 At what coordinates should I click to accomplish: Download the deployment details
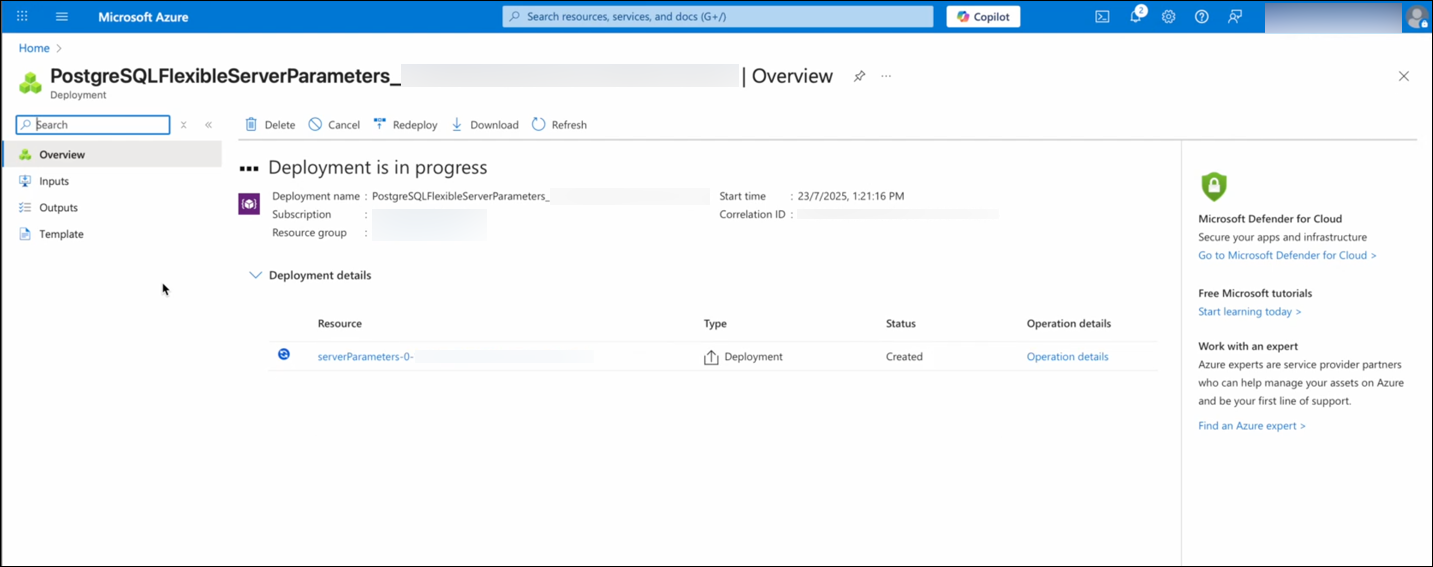[x=485, y=125]
